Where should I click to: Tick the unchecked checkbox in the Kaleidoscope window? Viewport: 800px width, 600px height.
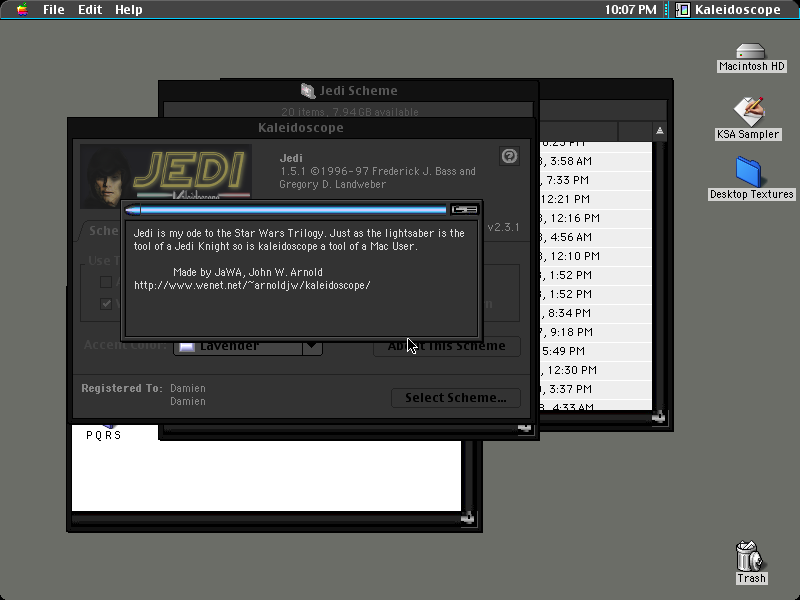point(106,282)
